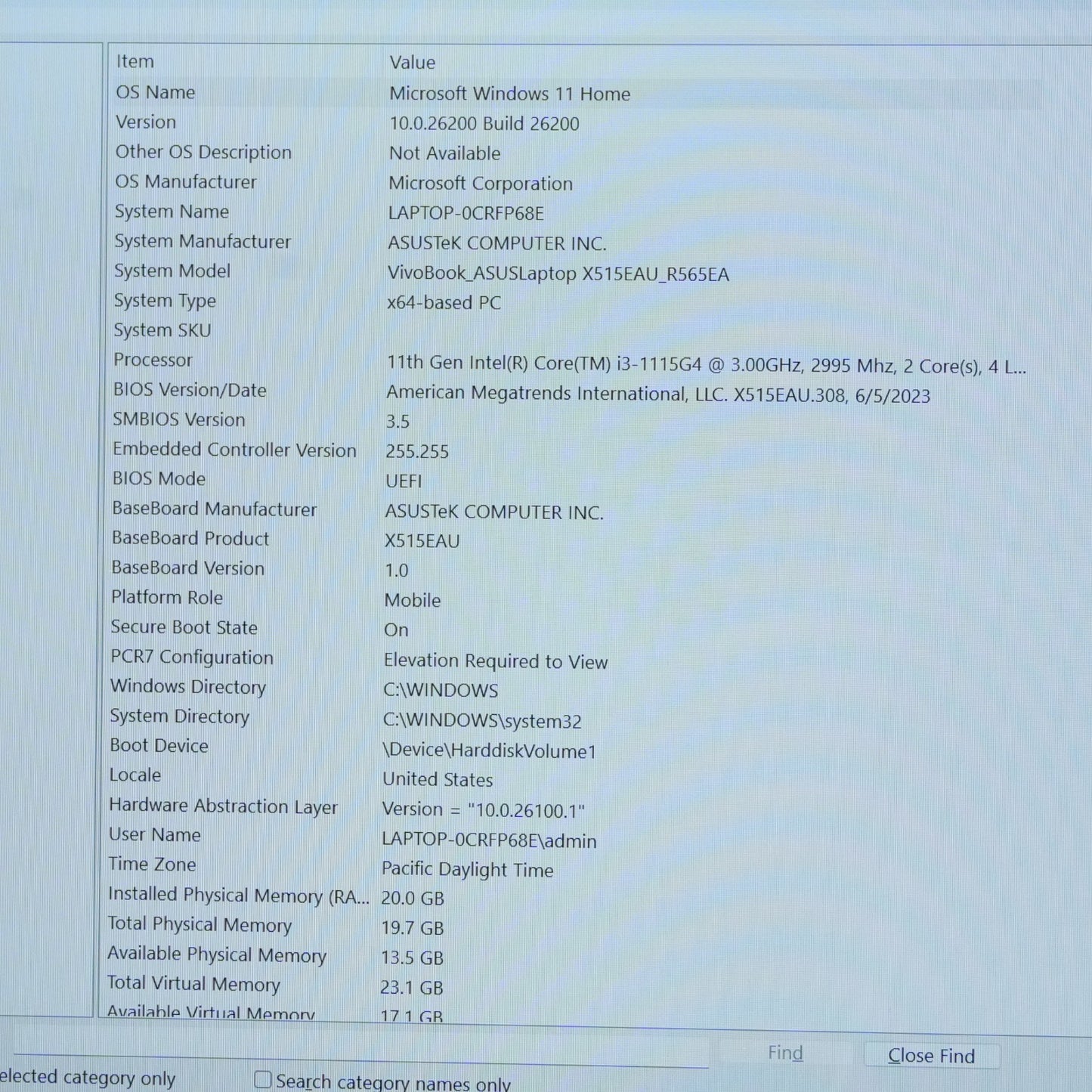Viewport: 1092px width, 1092px height.
Task: Select the Hardware Abstraction Layer row
Action: pos(224,806)
